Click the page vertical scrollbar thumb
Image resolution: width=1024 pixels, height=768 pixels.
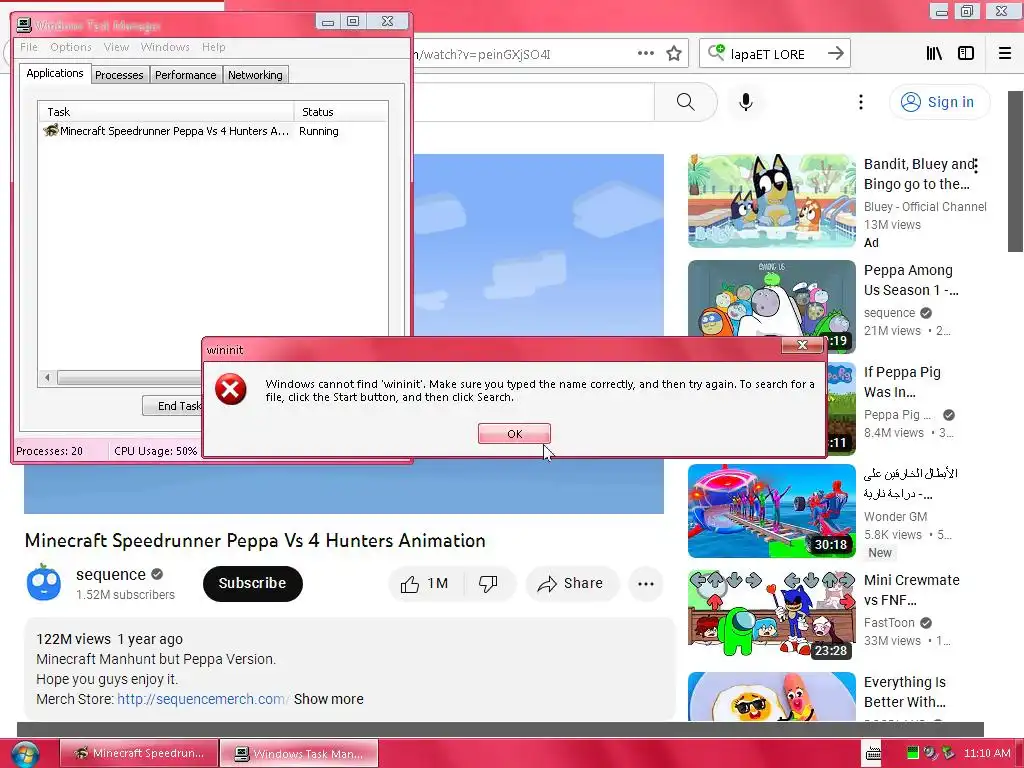[1015, 171]
